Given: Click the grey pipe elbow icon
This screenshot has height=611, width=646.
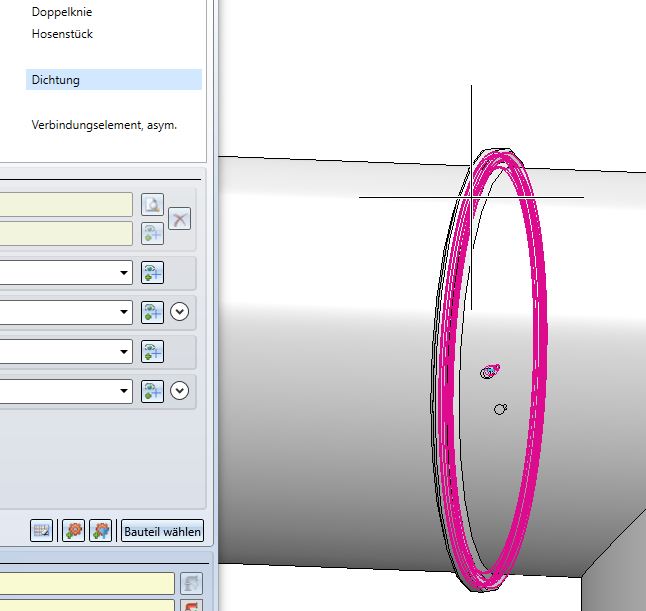Looking at the screenshot, I should [192, 583].
